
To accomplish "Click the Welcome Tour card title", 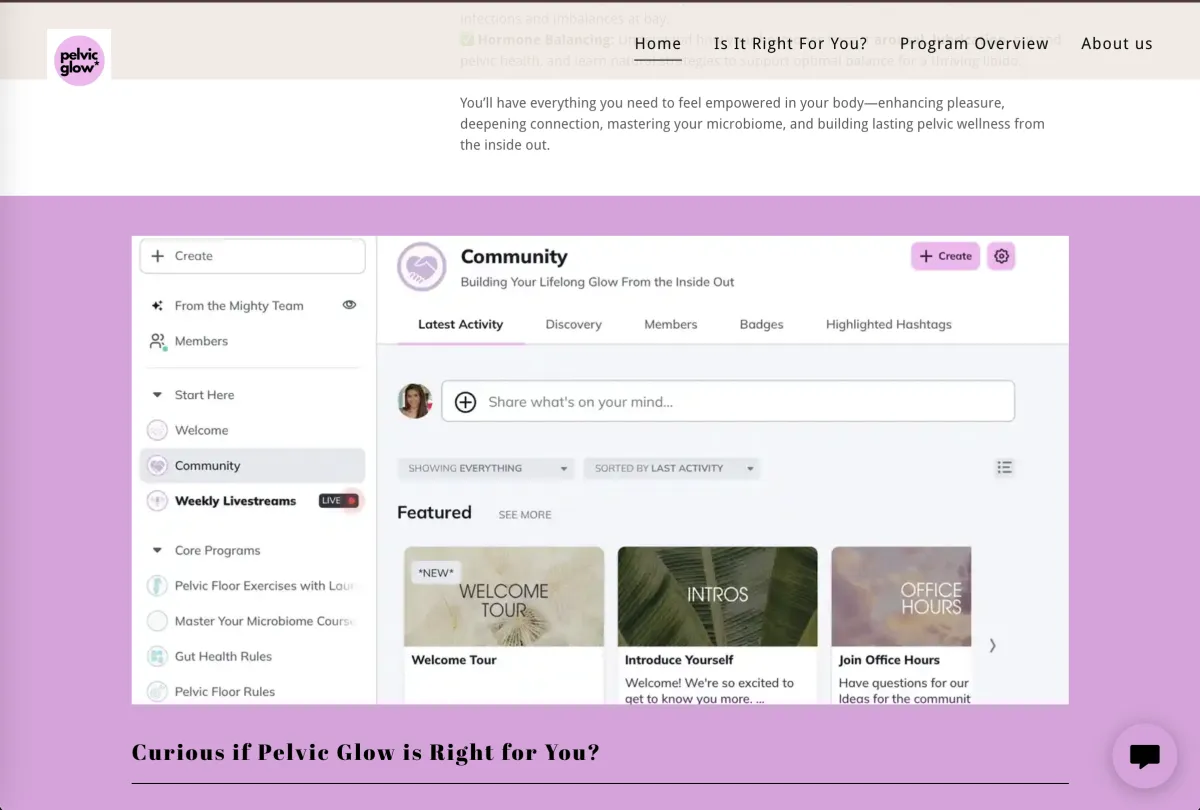I will point(454,660).
